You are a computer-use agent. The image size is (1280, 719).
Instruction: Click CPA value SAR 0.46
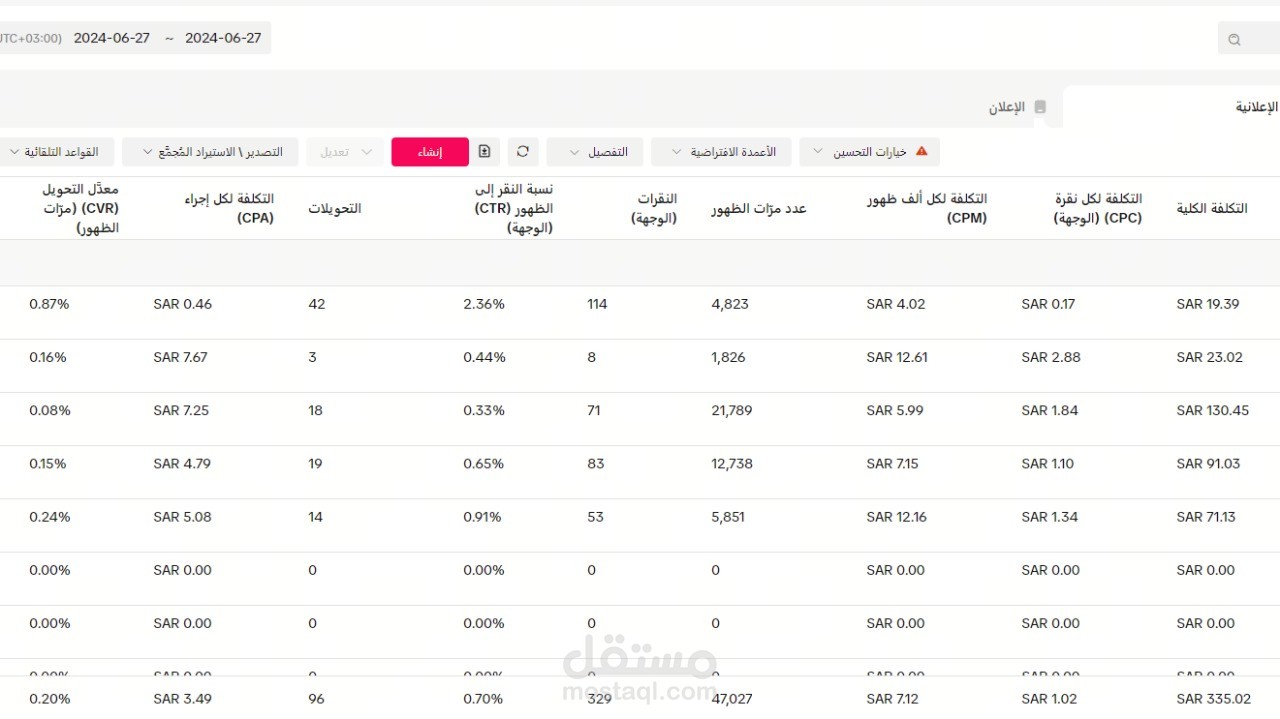click(x=183, y=304)
